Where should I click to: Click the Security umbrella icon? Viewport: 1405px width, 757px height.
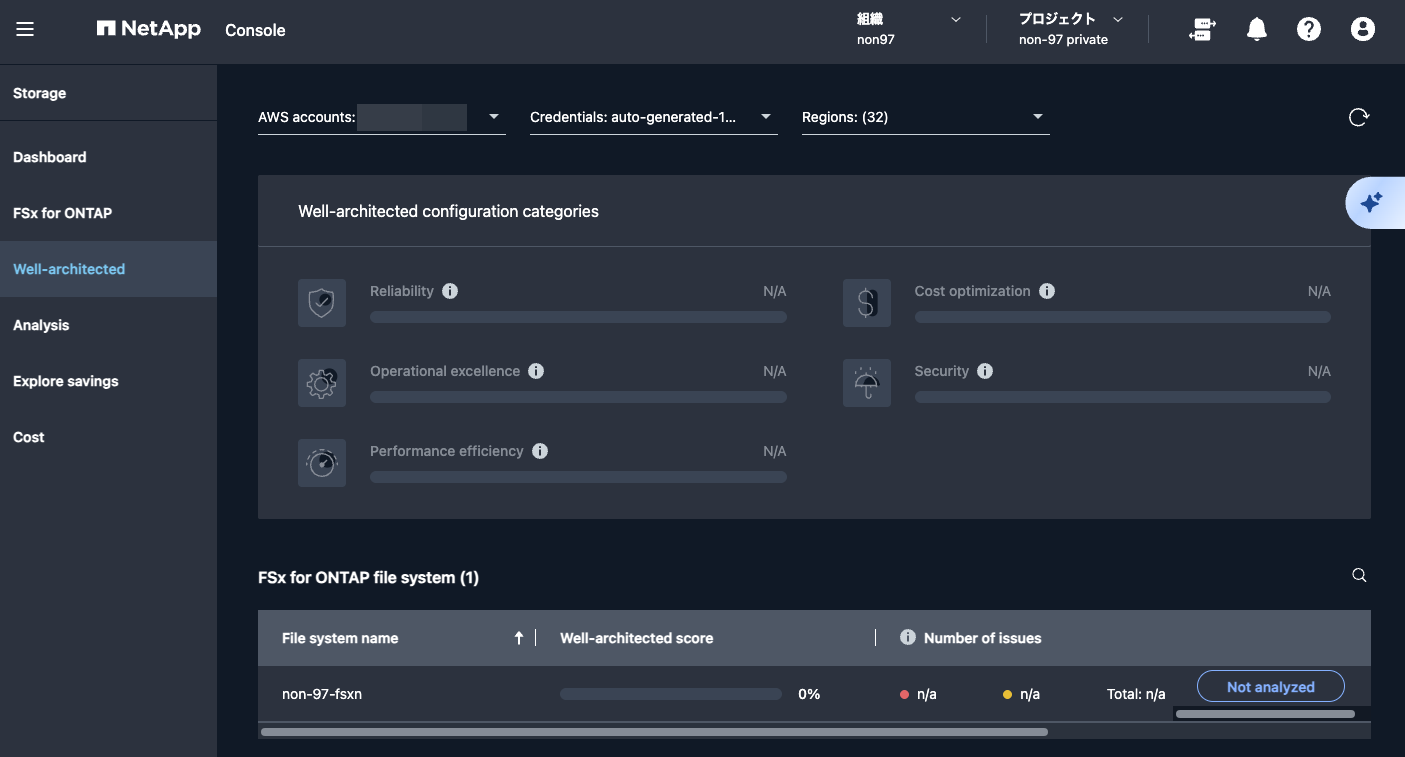point(867,383)
